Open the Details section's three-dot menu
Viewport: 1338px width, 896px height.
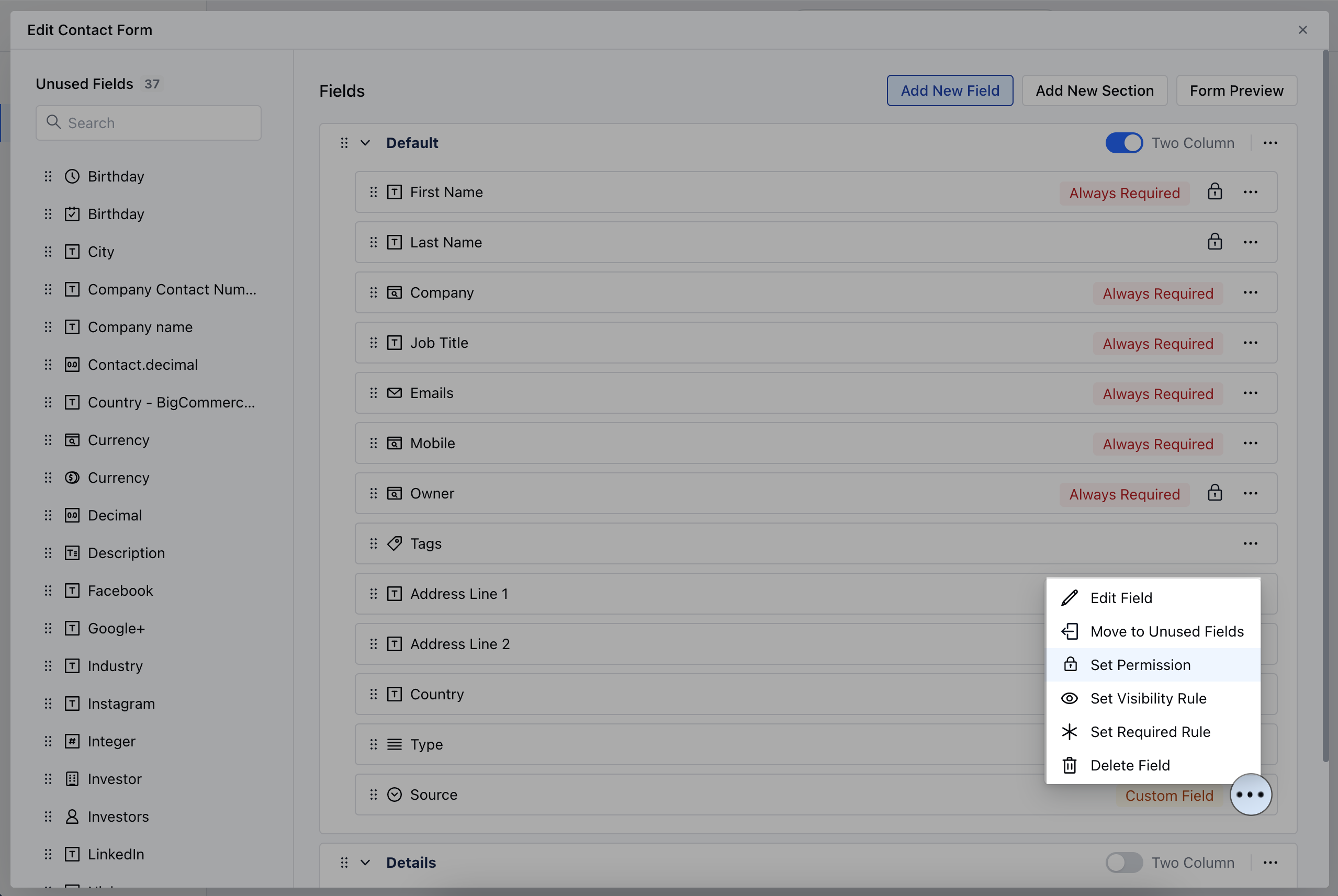pyautogui.click(x=1270, y=863)
